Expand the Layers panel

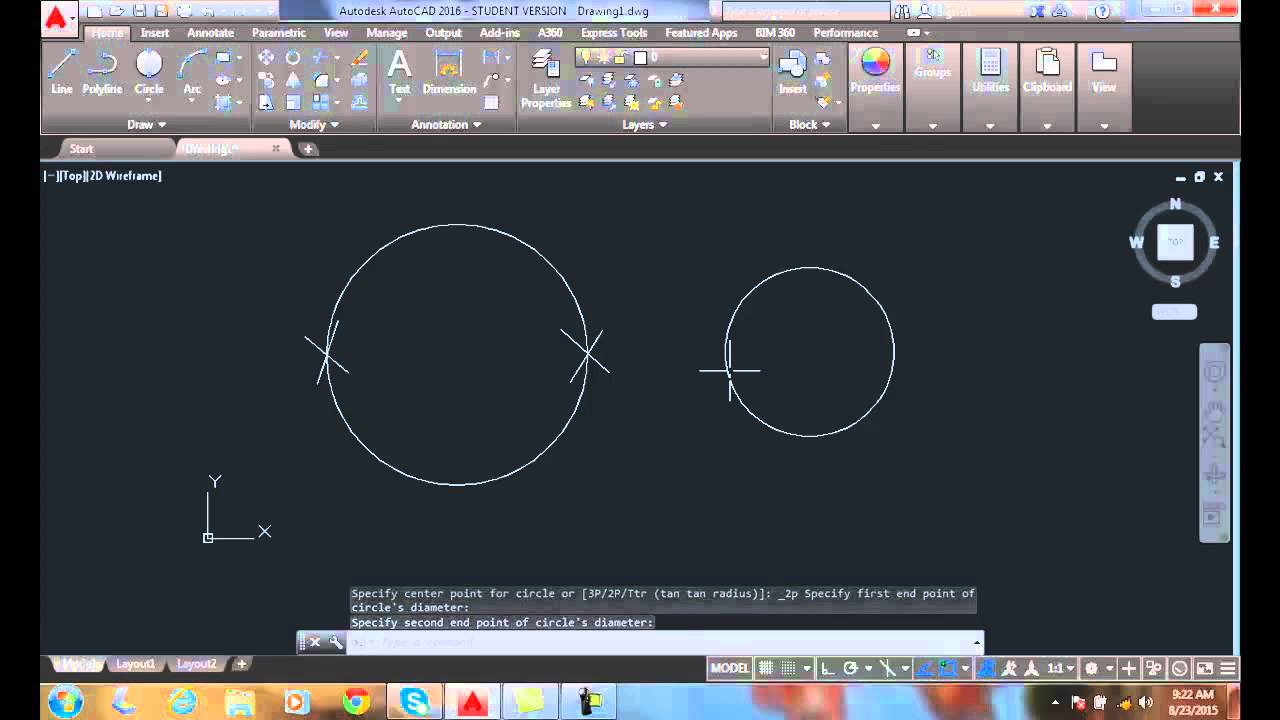click(645, 125)
